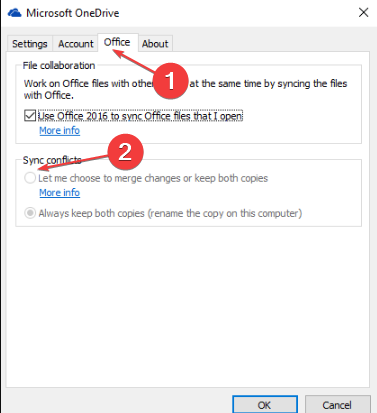Switch to the Settings tab
The width and height of the screenshot is (377, 413).
coord(30,44)
